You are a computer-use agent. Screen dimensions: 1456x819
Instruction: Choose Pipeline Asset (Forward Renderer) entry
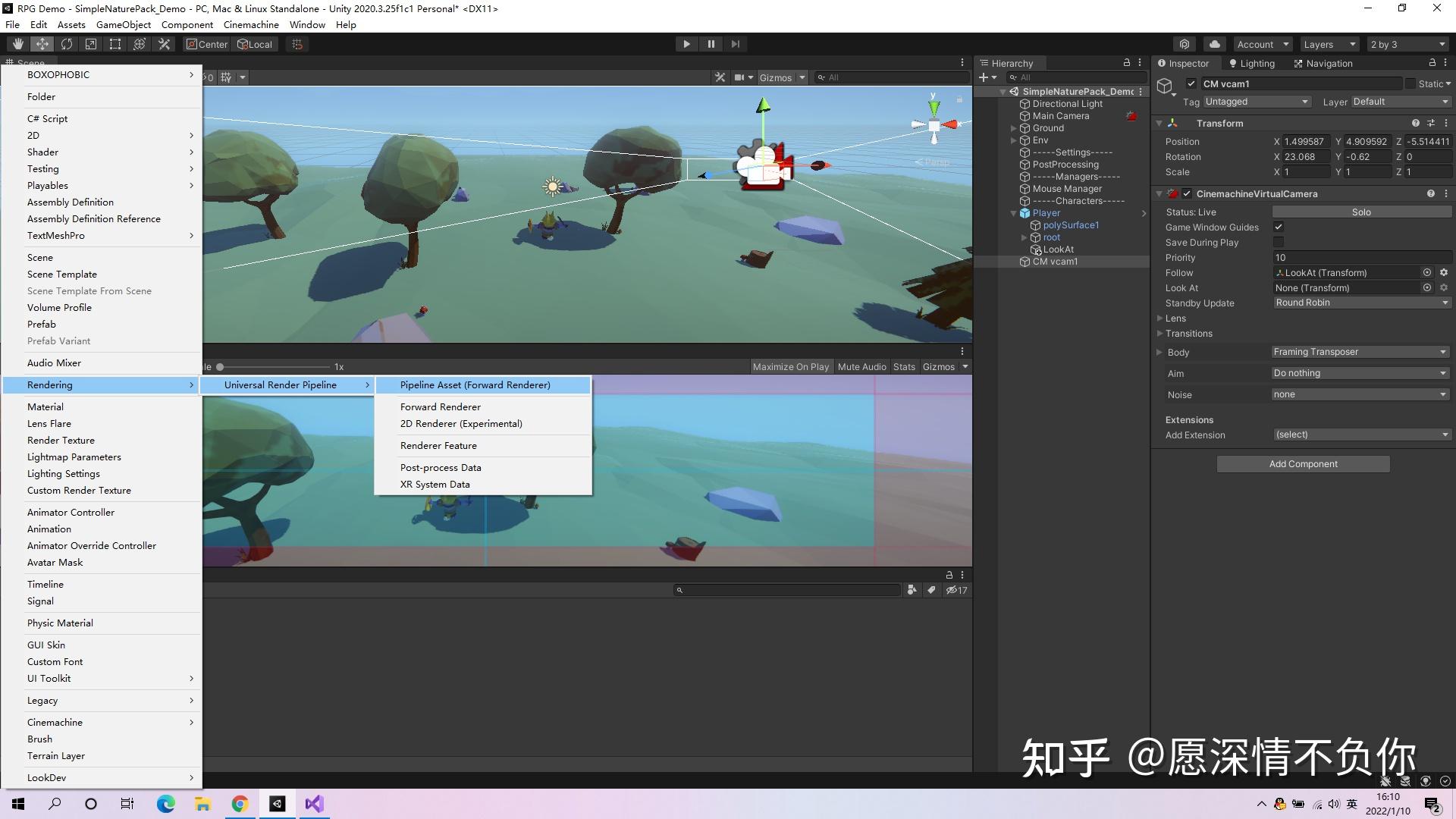[483, 385]
